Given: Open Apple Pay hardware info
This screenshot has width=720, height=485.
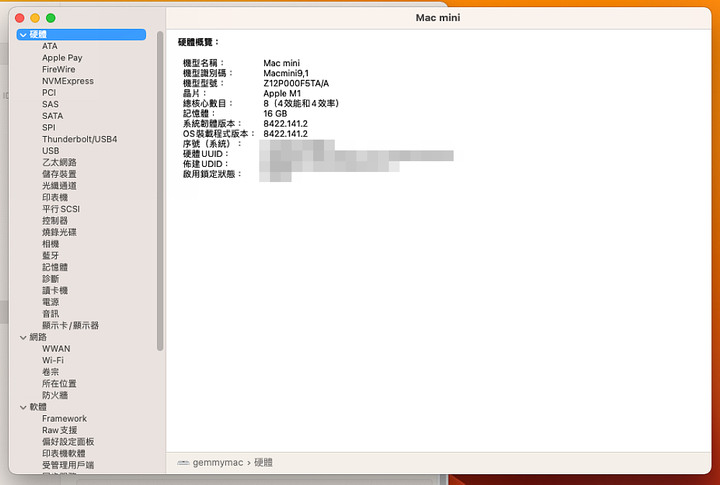Looking at the screenshot, I should [62, 58].
